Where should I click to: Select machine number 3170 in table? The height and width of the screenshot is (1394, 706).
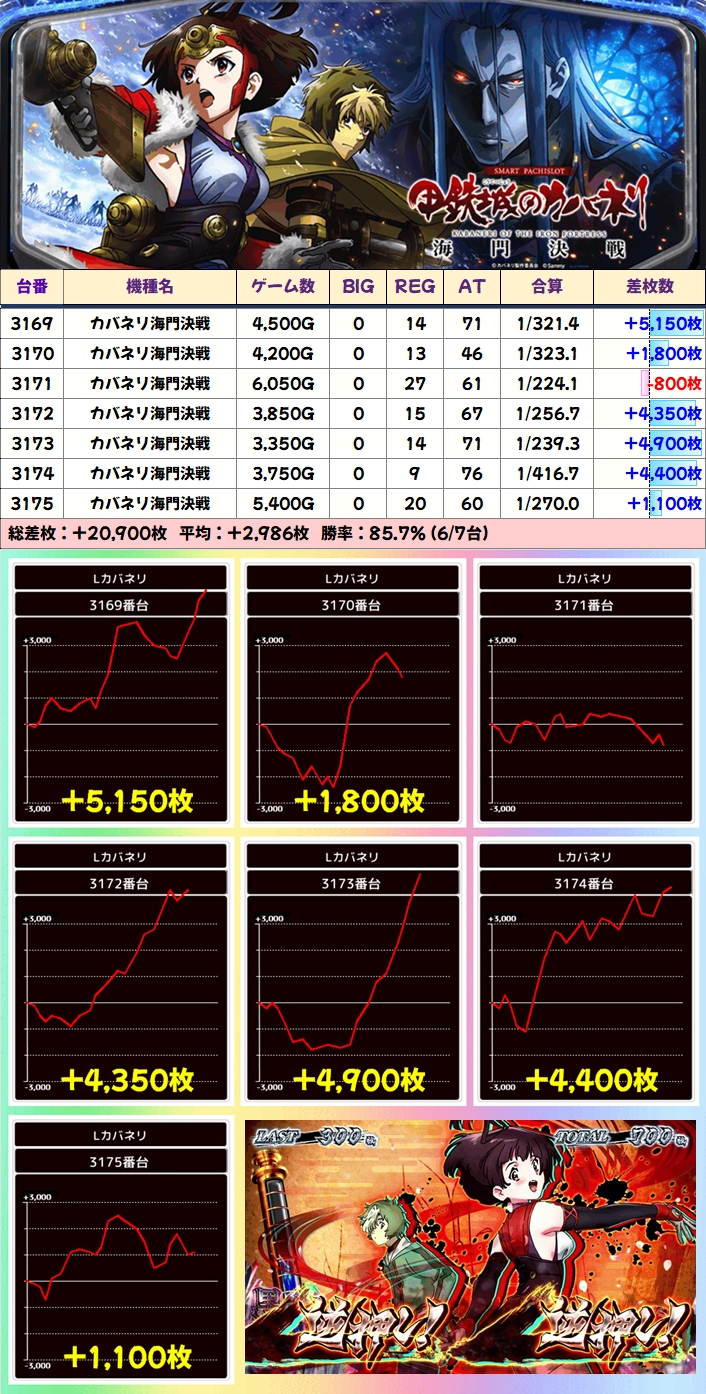click(x=32, y=353)
